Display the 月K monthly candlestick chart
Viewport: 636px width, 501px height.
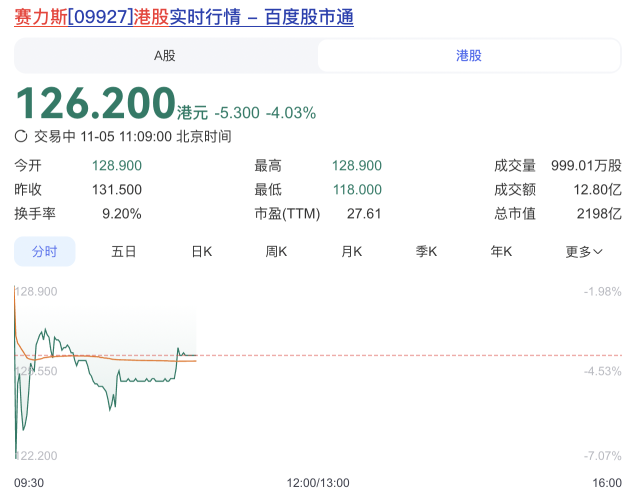coord(352,252)
